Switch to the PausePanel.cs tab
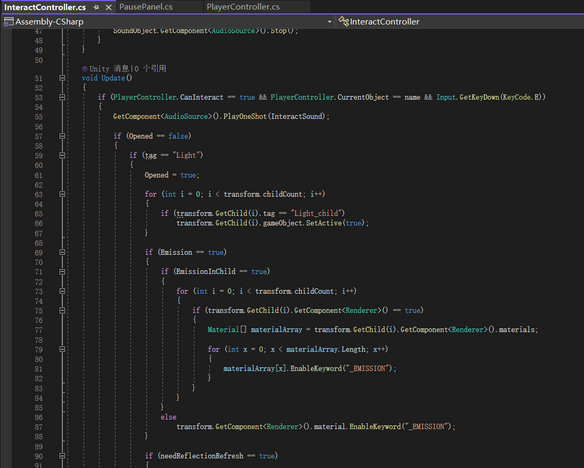 [x=146, y=7]
